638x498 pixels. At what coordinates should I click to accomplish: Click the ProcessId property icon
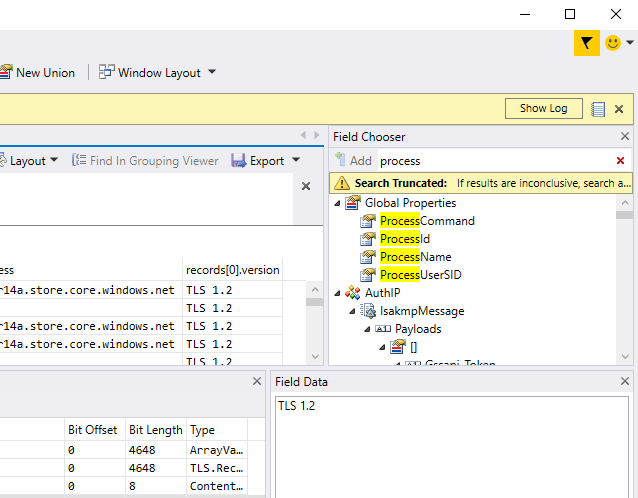(368, 239)
